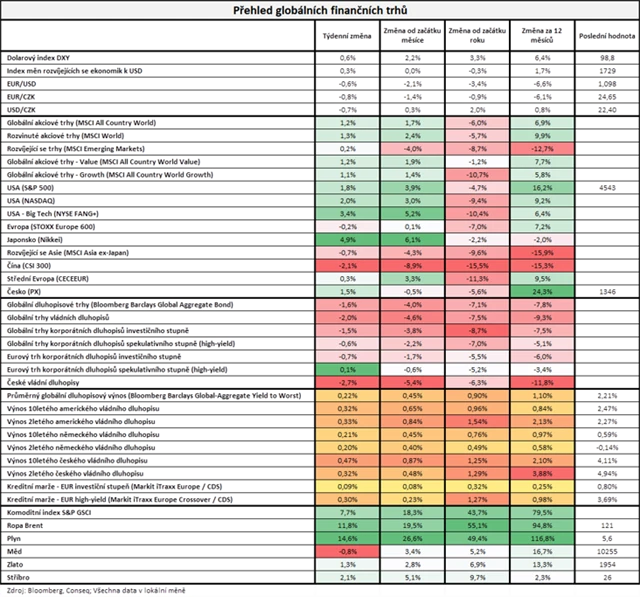This screenshot has height=597, width=640.
Task: Select the green 6,1% cell
Action: pos(412,239)
